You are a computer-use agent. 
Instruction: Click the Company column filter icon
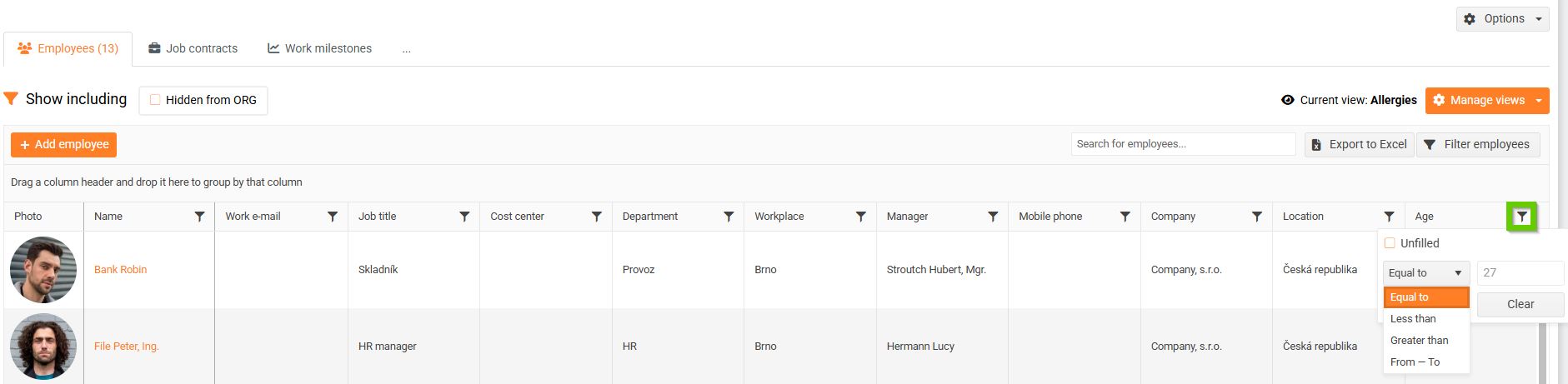coord(1256,217)
